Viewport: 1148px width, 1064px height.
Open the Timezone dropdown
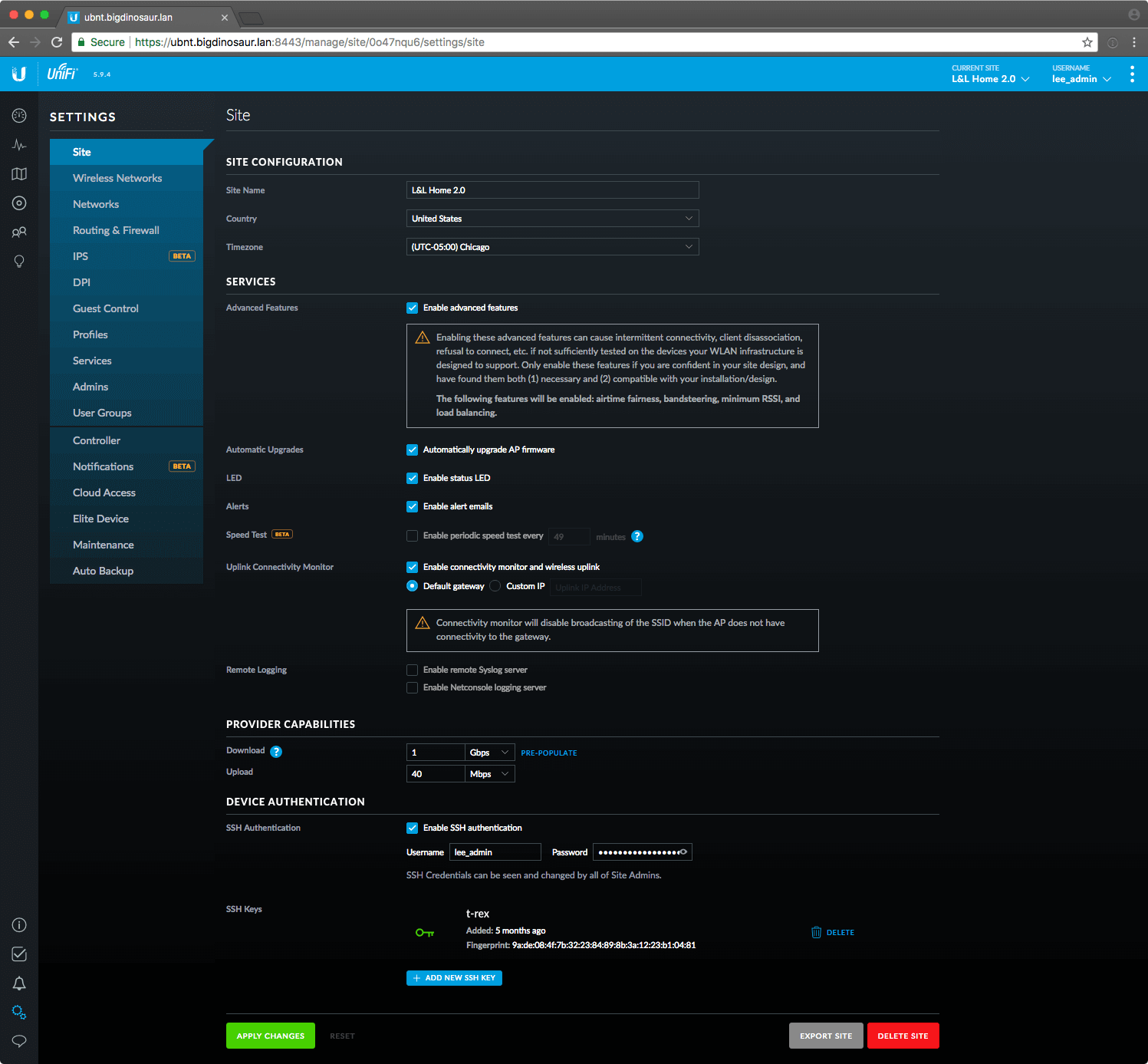552,247
